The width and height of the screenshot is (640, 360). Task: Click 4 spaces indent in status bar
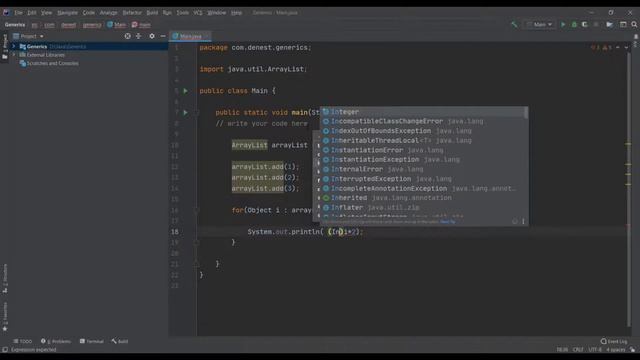tap(616, 350)
